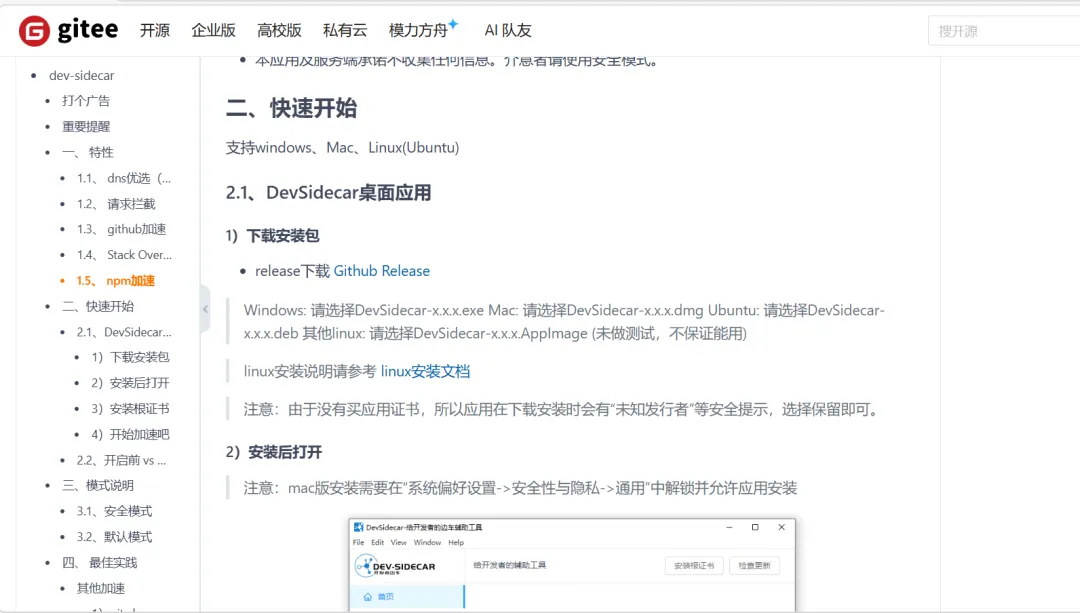Select 3) 安装根证书 outline entry
Image resolution: width=1080 pixels, height=613 pixels.
tap(130, 409)
